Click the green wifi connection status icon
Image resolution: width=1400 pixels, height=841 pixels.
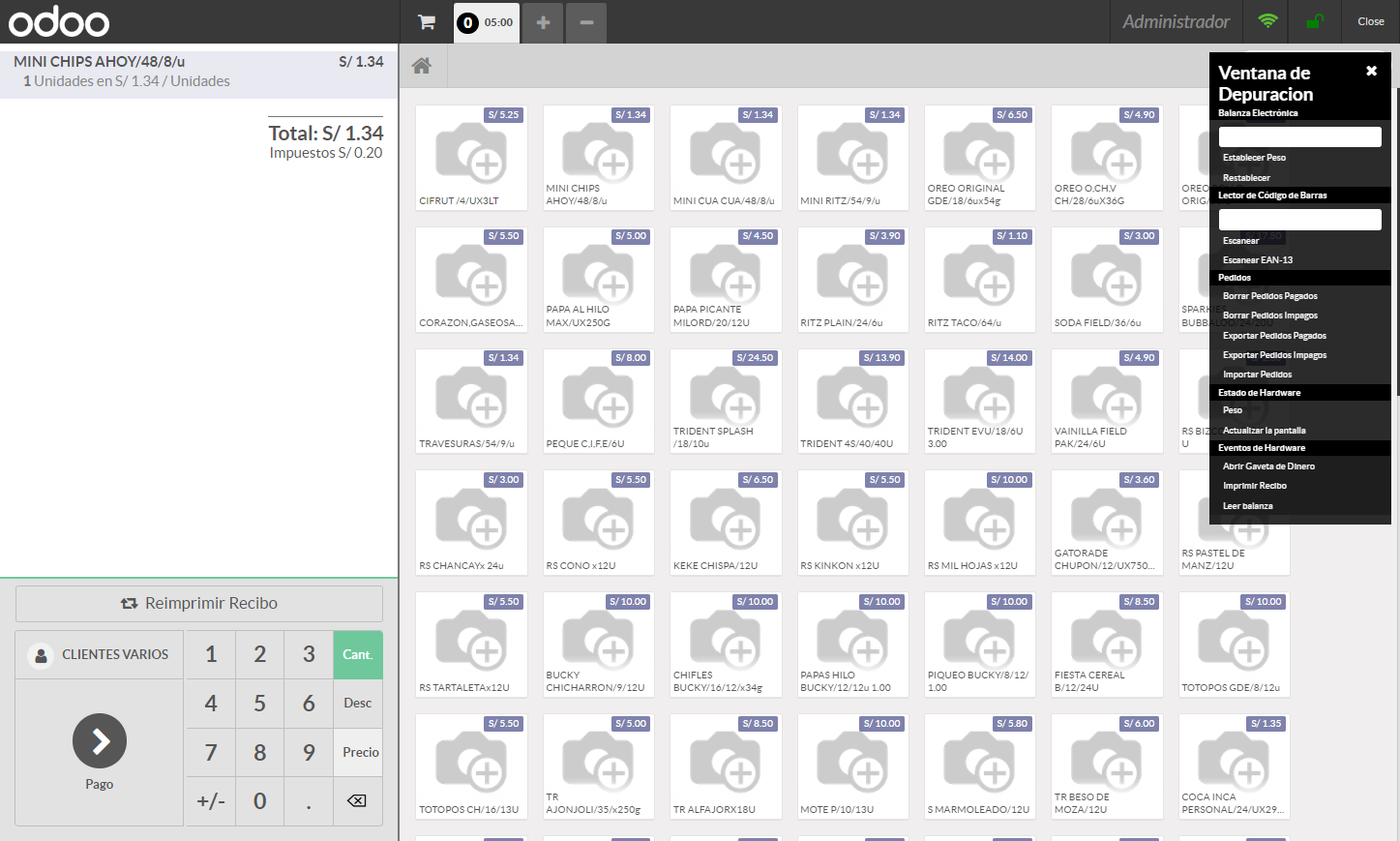pos(1267,21)
